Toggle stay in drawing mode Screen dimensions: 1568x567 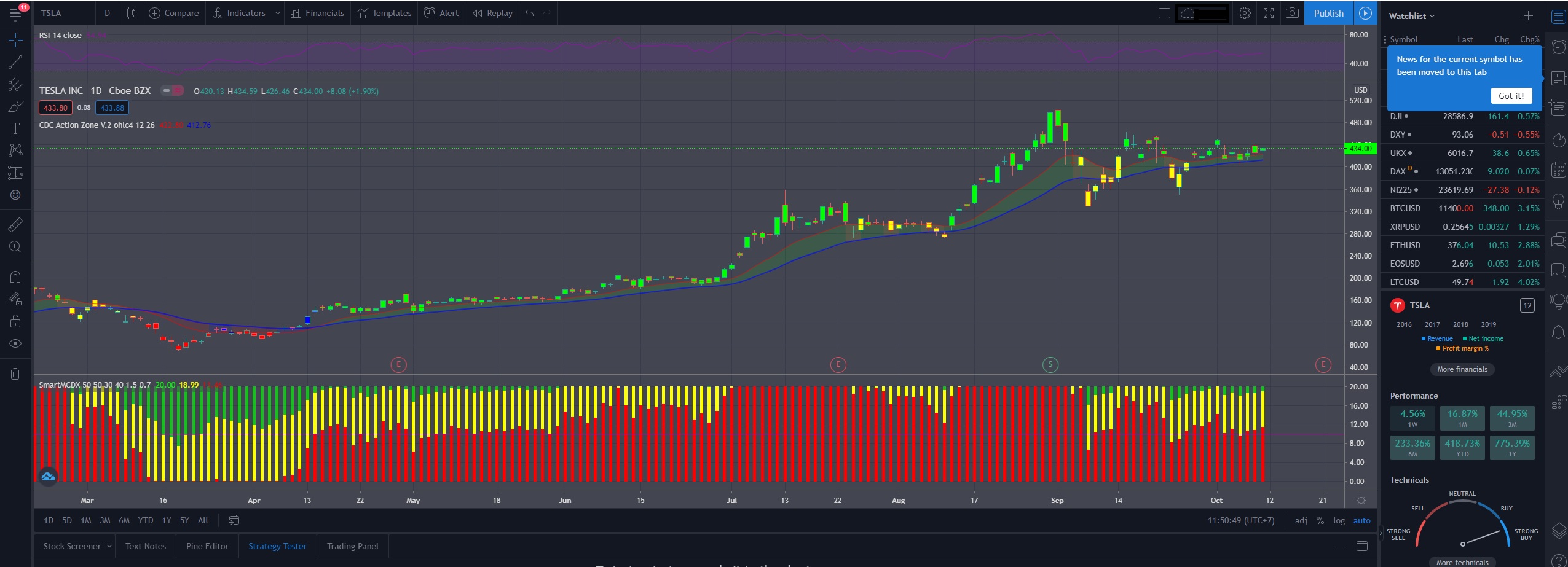pyautogui.click(x=15, y=299)
